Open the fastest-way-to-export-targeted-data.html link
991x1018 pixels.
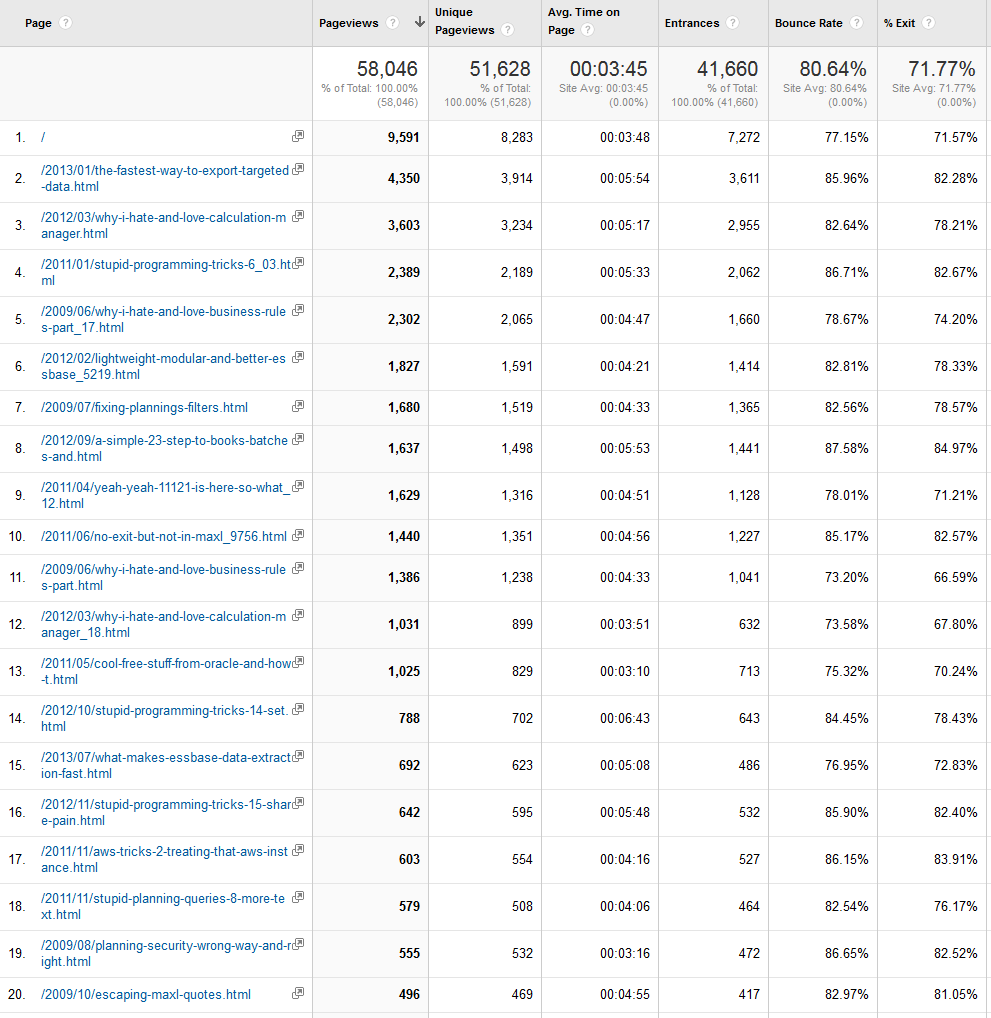tap(165, 179)
